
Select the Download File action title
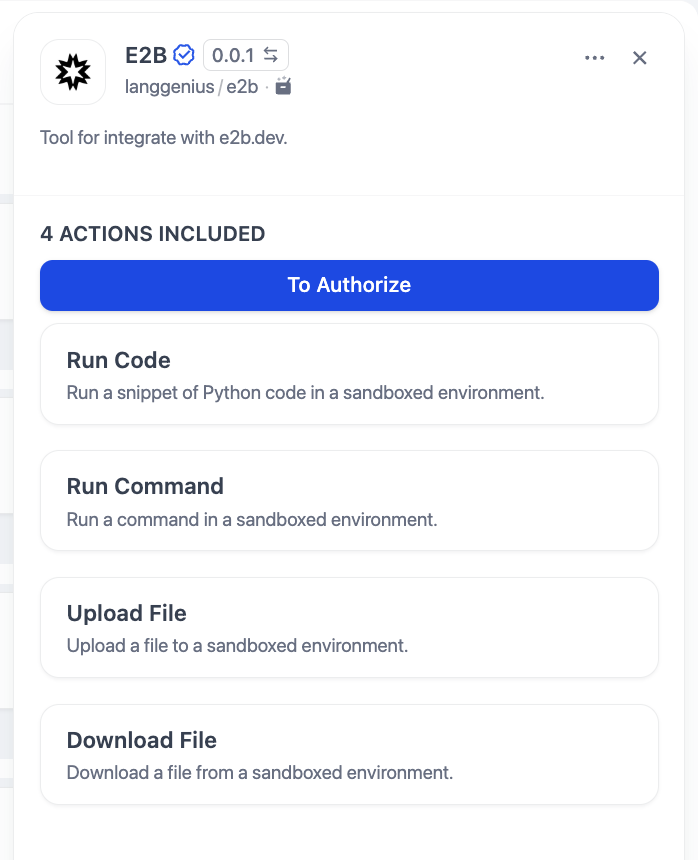(141, 740)
